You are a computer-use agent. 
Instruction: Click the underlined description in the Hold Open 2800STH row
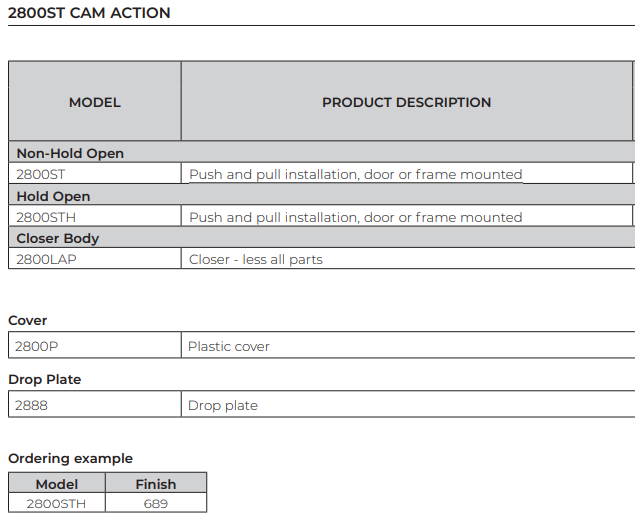click(x=355, y=217)
